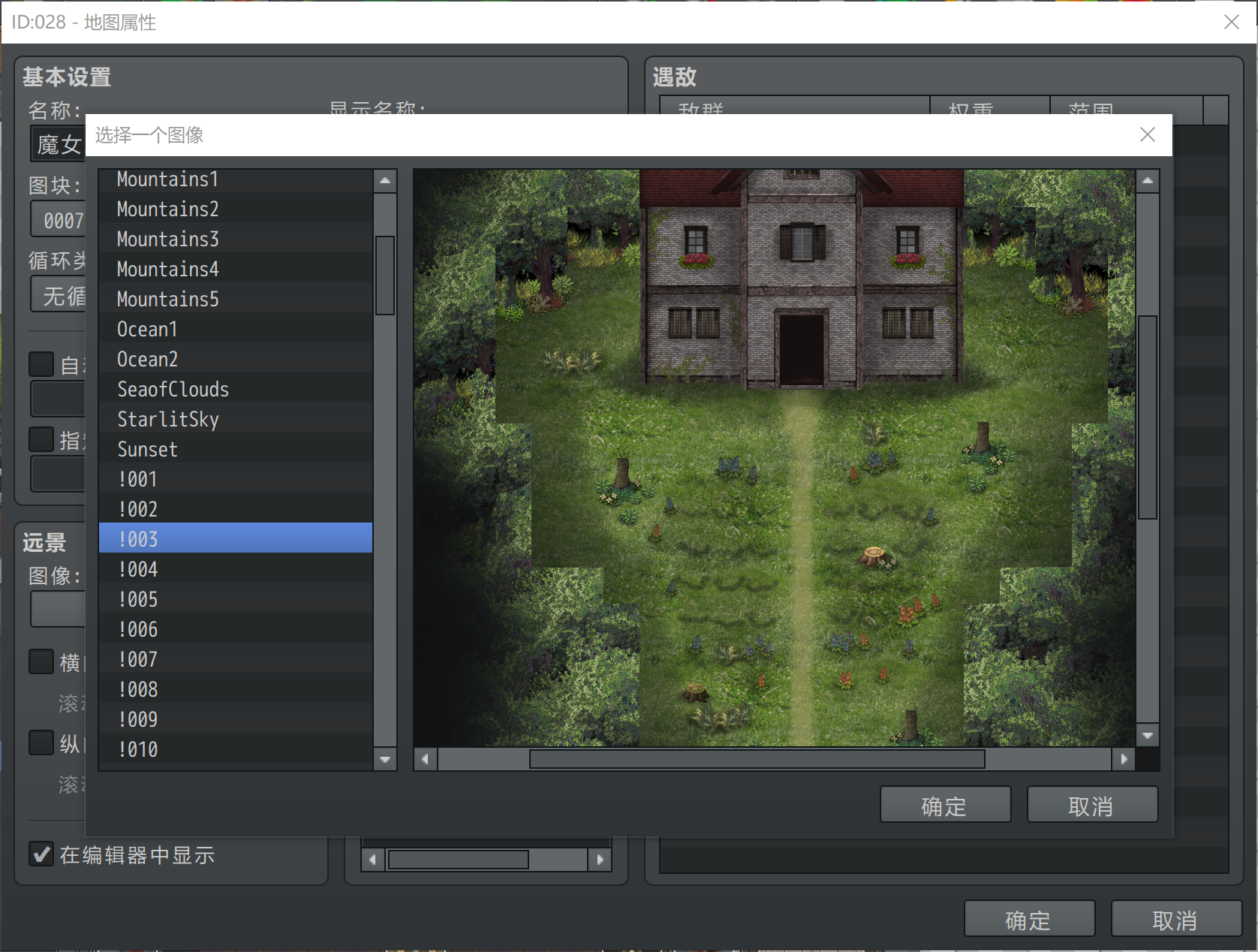This screenshot has height=952, width=1258.
Task: Confirm image selection with 确定 button
Action: (x=945, y=805)
